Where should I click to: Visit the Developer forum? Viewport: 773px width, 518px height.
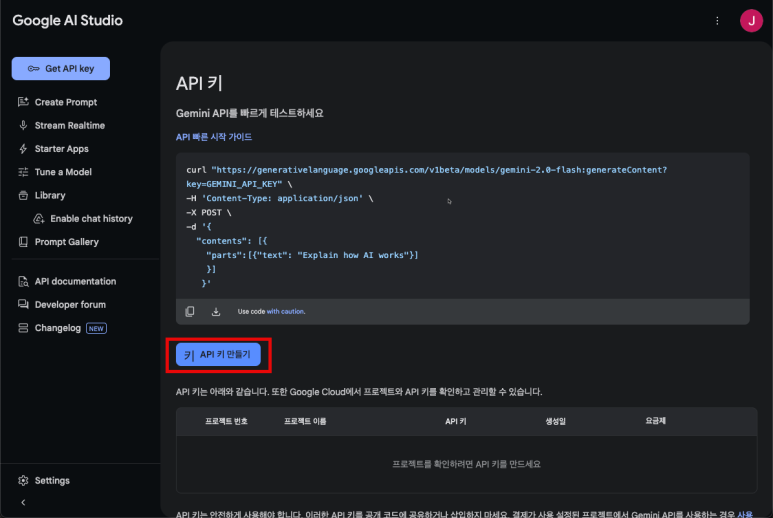tap(70, 304)
